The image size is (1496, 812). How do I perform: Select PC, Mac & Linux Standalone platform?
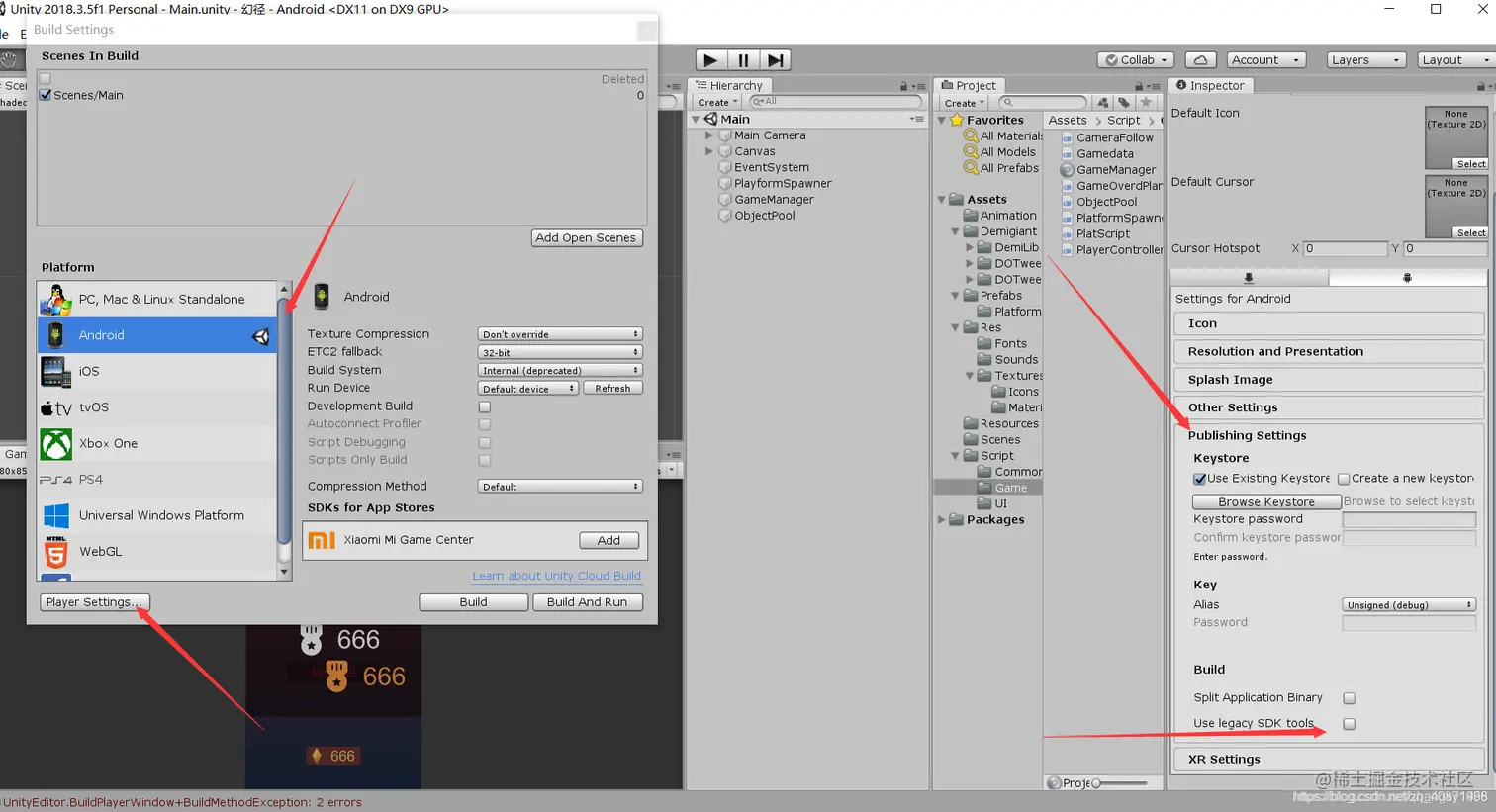click(157, 299)
